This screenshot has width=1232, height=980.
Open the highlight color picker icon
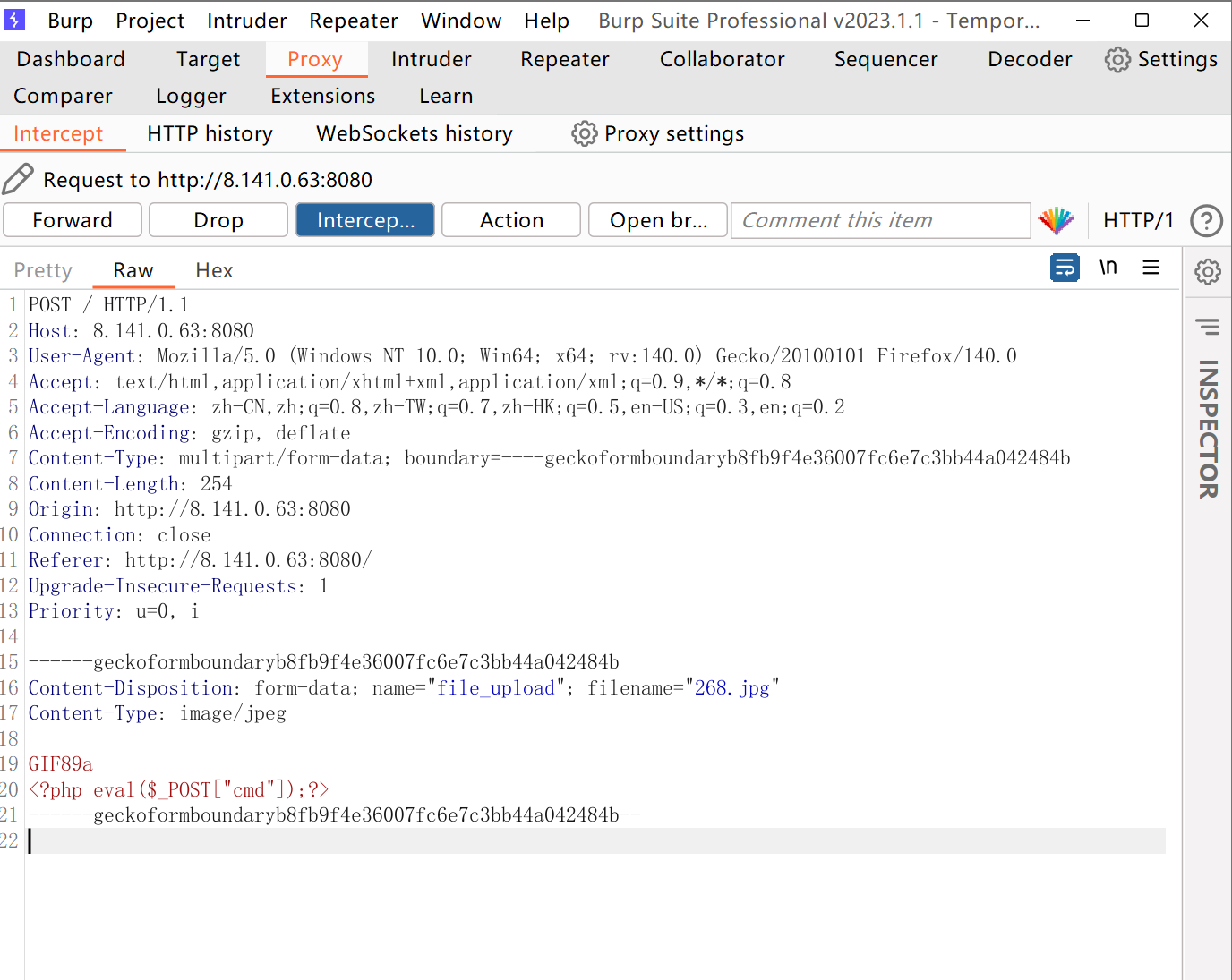[x=1057, y=220]
